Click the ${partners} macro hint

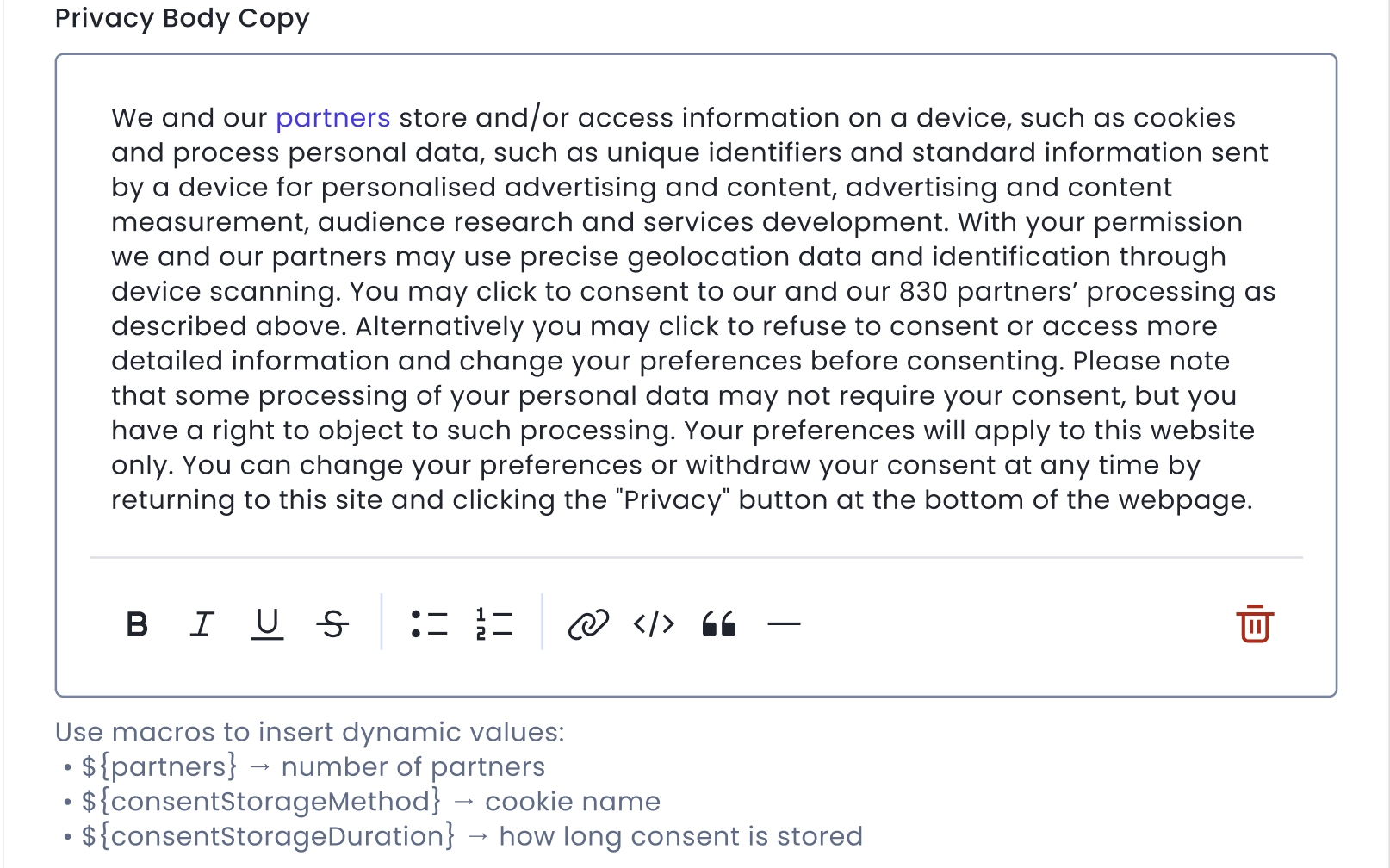pyautogui.click(x=159, y=766)
